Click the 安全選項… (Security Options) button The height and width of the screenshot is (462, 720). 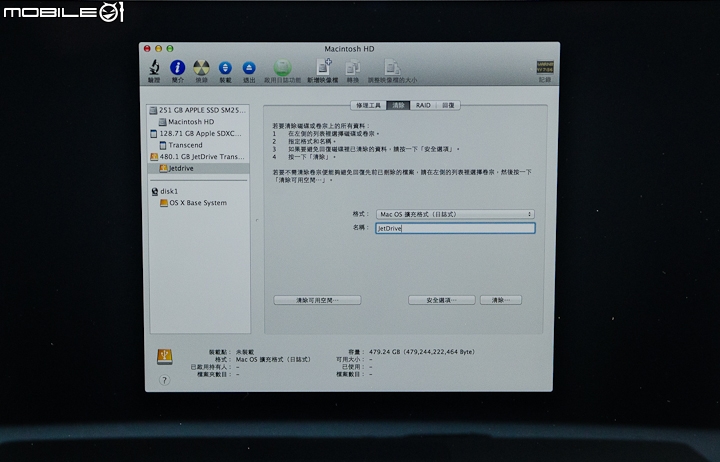pyautogui.click(x=442, y=300)
